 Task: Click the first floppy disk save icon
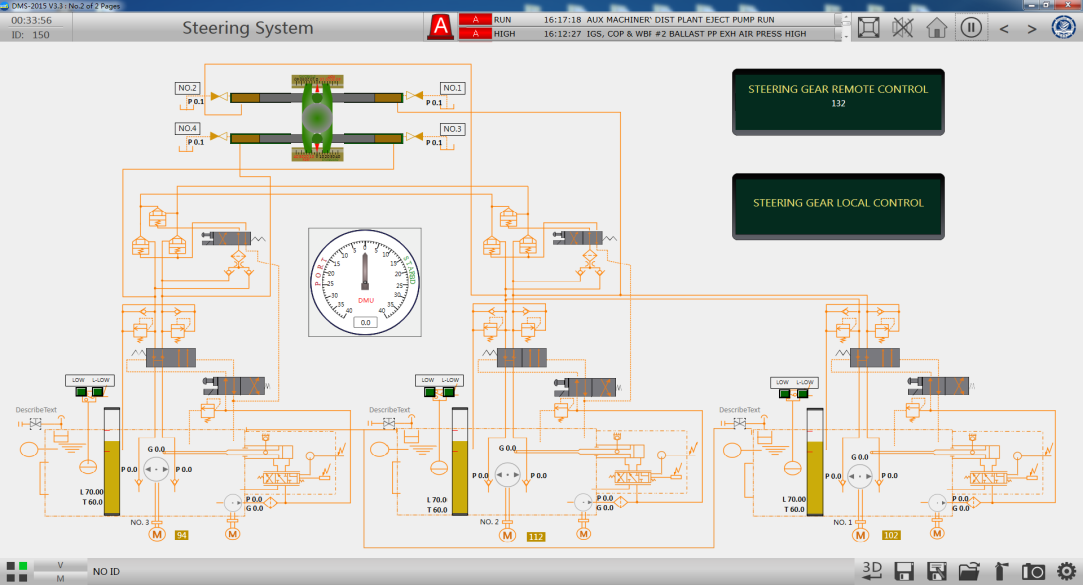click(905, 571)
